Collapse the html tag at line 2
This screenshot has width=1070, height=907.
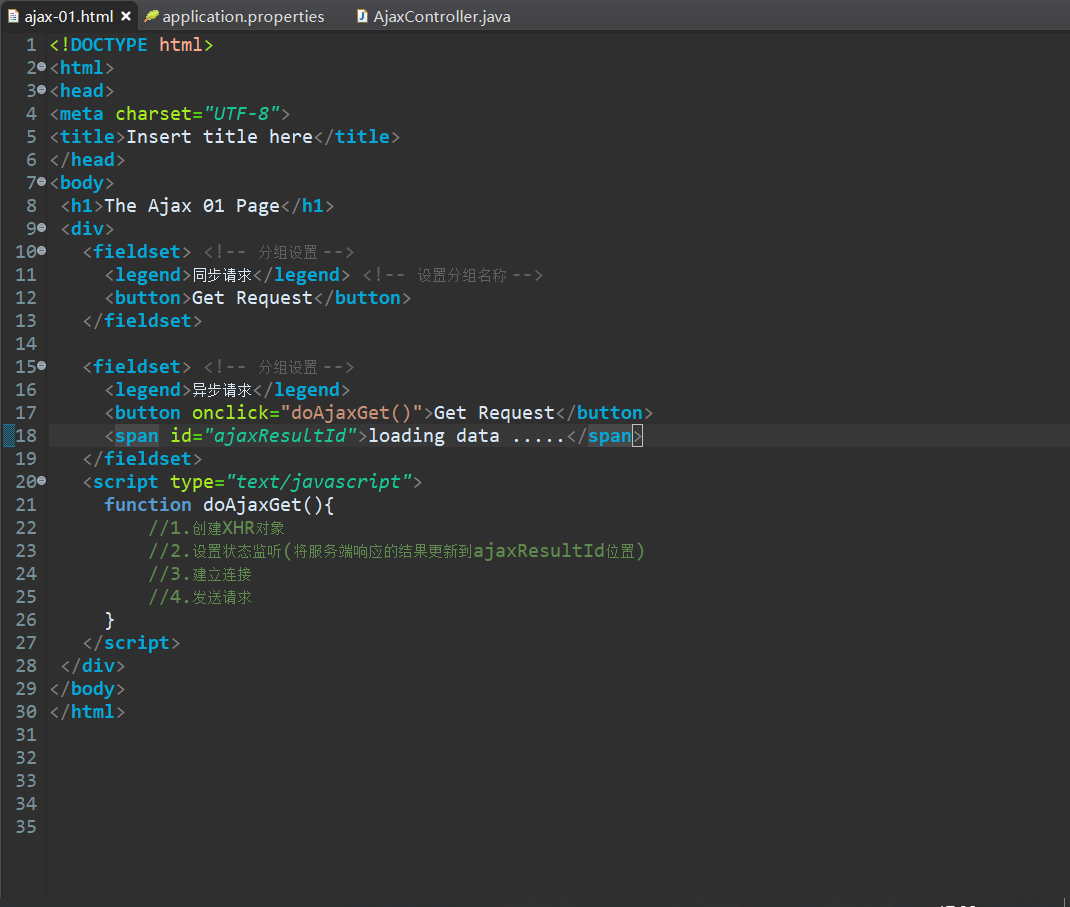[42, 67]
